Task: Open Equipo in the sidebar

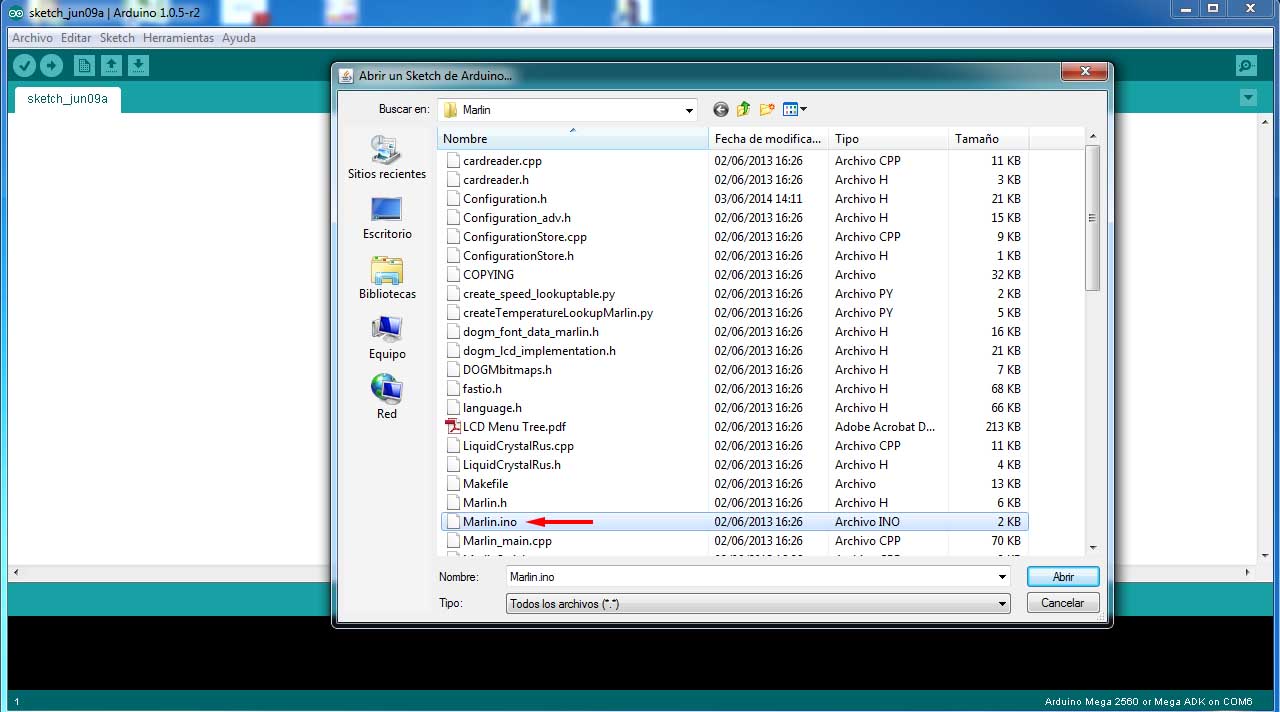Action: point(387,338)
